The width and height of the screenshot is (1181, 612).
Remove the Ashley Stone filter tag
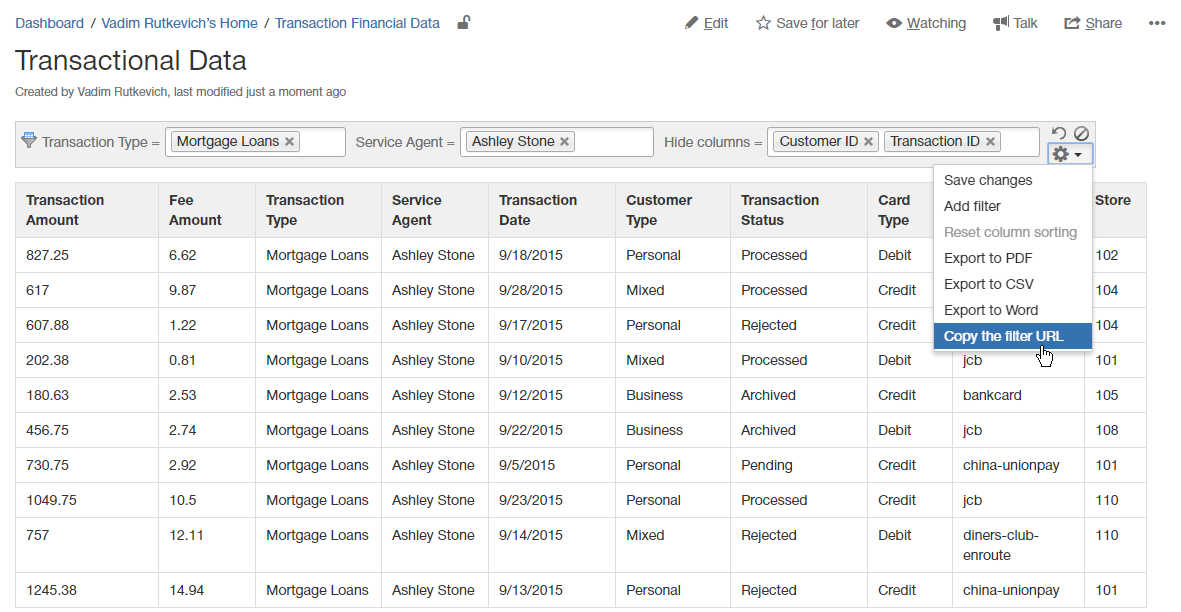[x=565, y=142]
